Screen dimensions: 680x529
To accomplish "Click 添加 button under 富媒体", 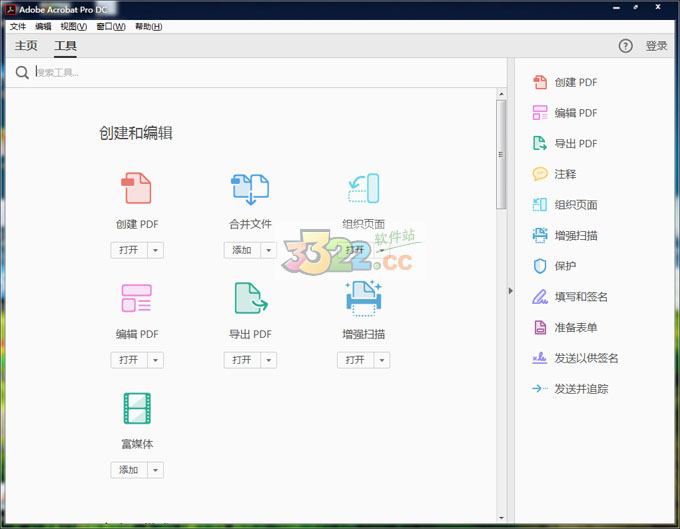I will [x=129, y=470].
